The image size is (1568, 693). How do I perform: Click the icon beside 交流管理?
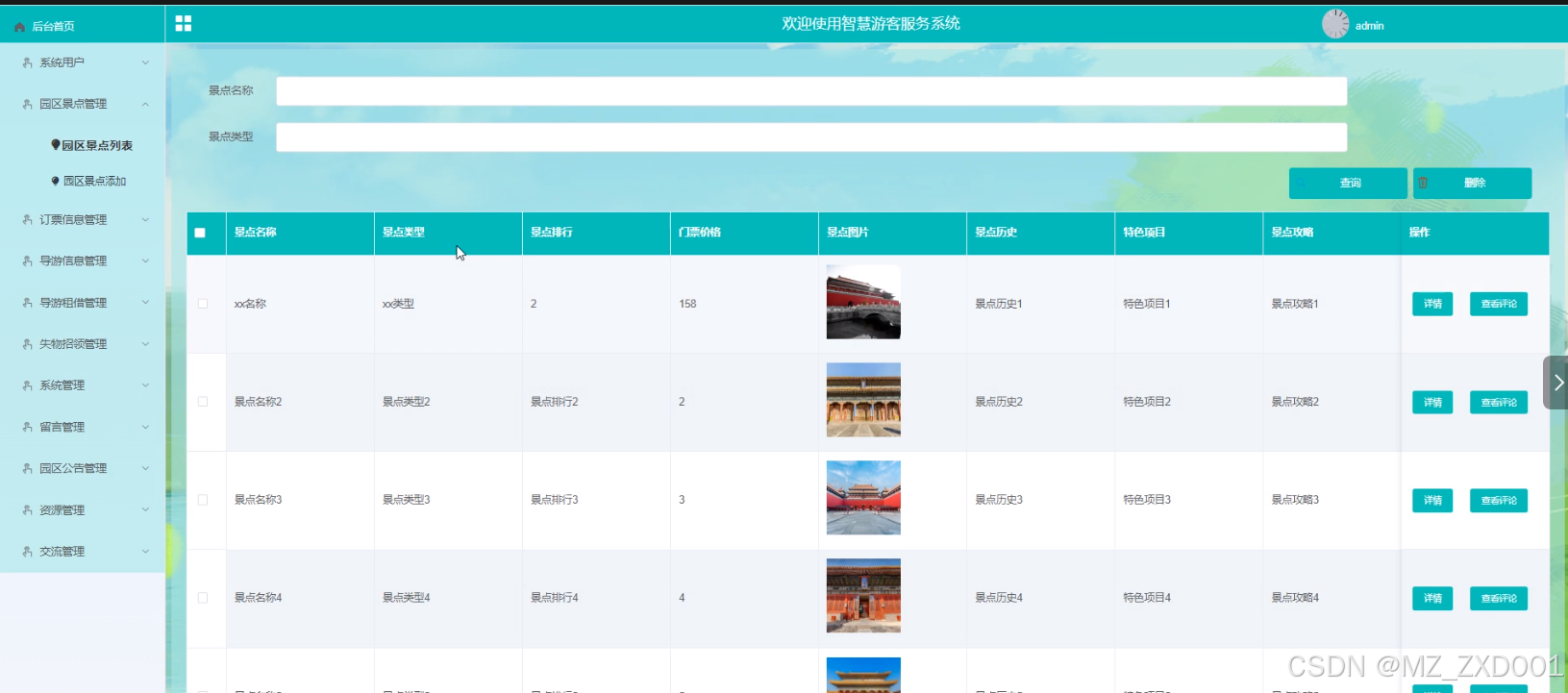(27, 552)
